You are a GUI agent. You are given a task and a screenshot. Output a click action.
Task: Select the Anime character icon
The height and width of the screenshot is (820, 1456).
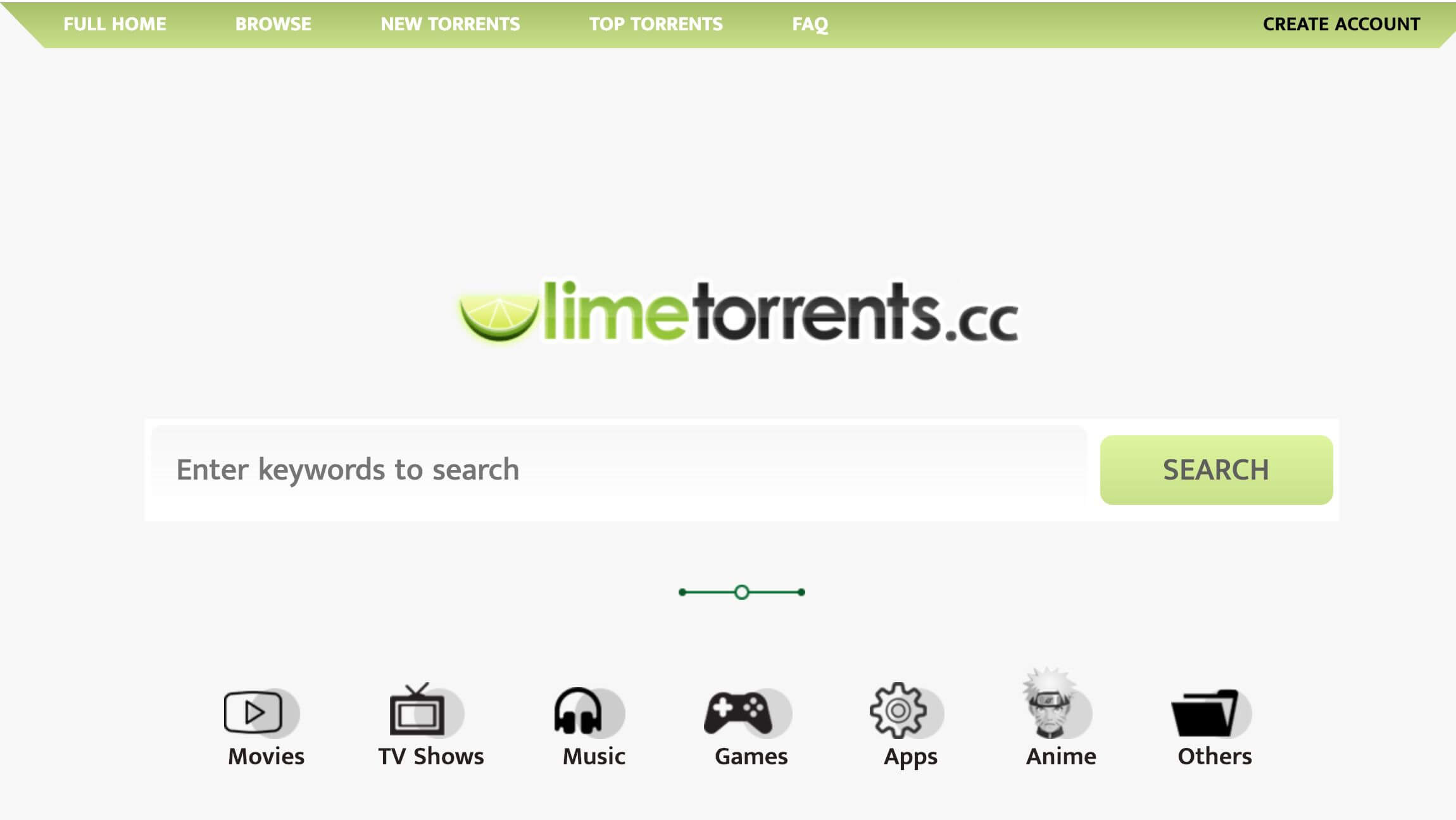point(1050,703)
